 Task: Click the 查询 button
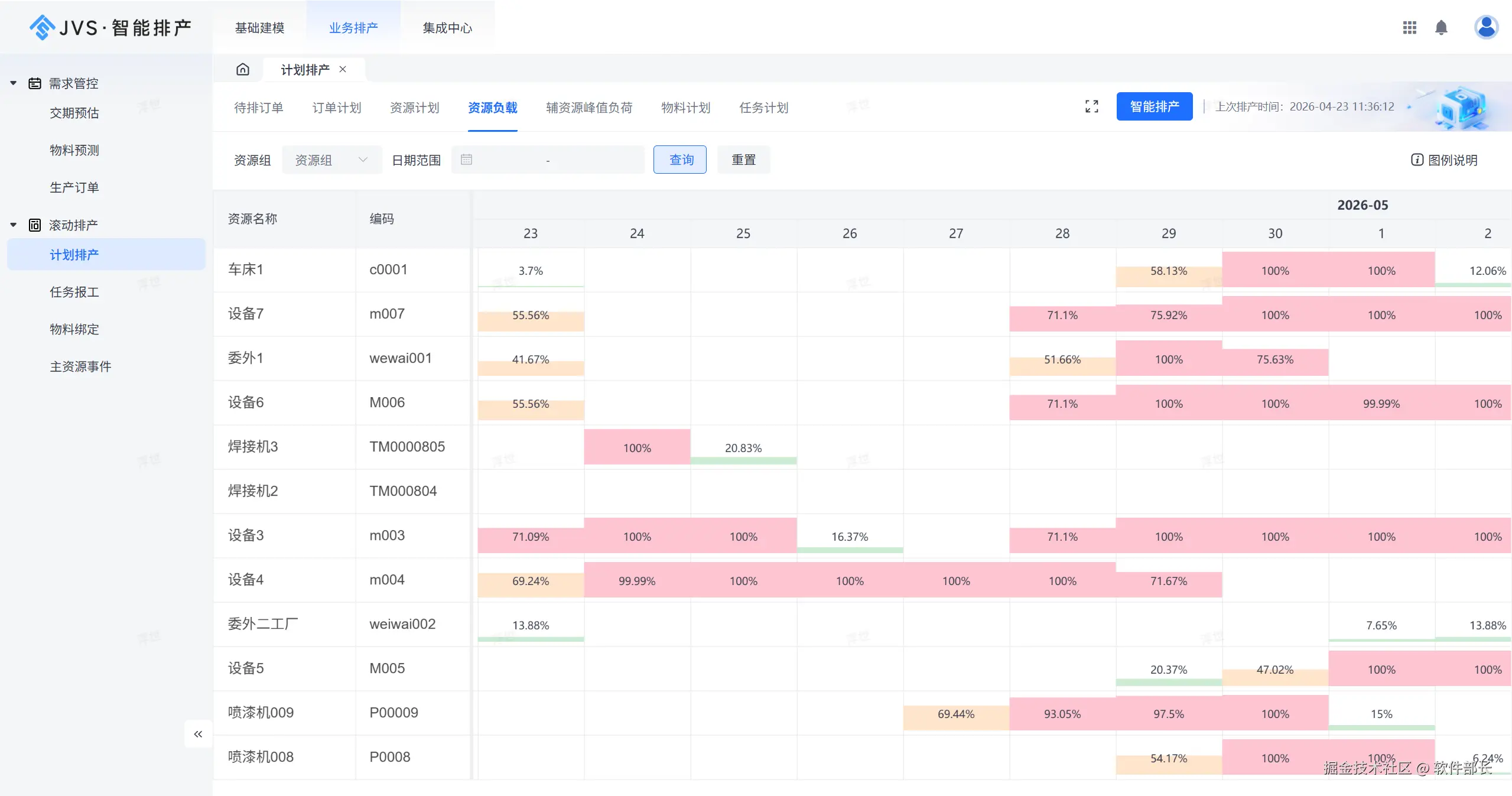pos(679,160)
